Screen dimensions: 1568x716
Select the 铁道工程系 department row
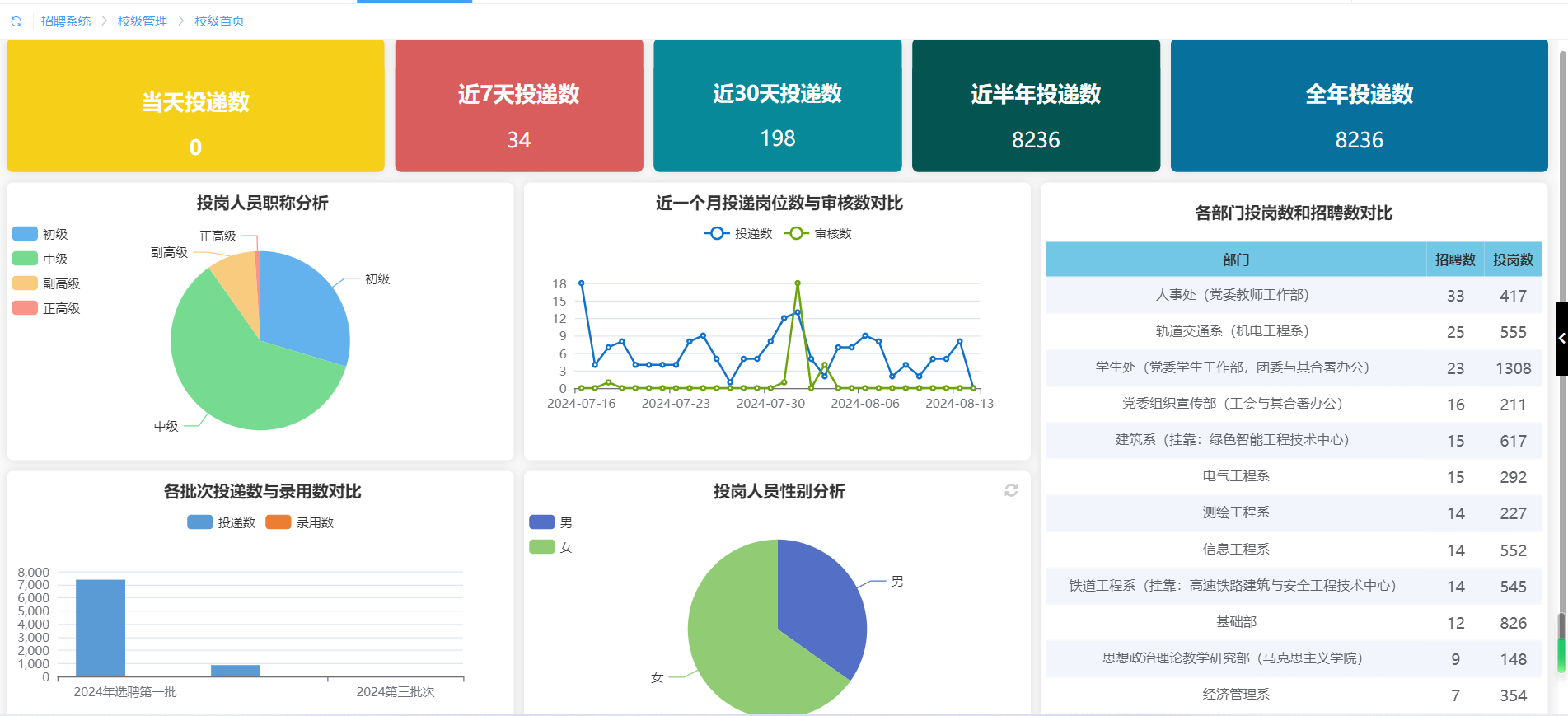(1294, 586)
